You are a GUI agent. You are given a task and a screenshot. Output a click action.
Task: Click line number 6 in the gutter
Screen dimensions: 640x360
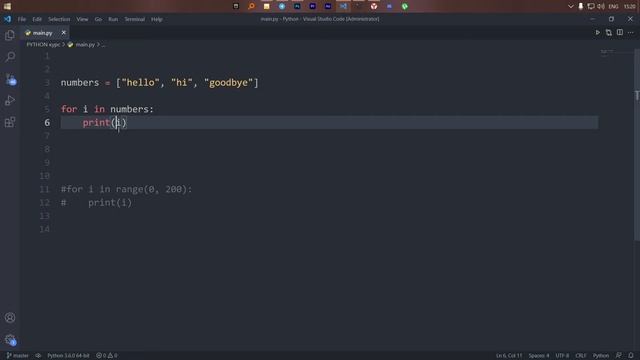pos(47,122)
